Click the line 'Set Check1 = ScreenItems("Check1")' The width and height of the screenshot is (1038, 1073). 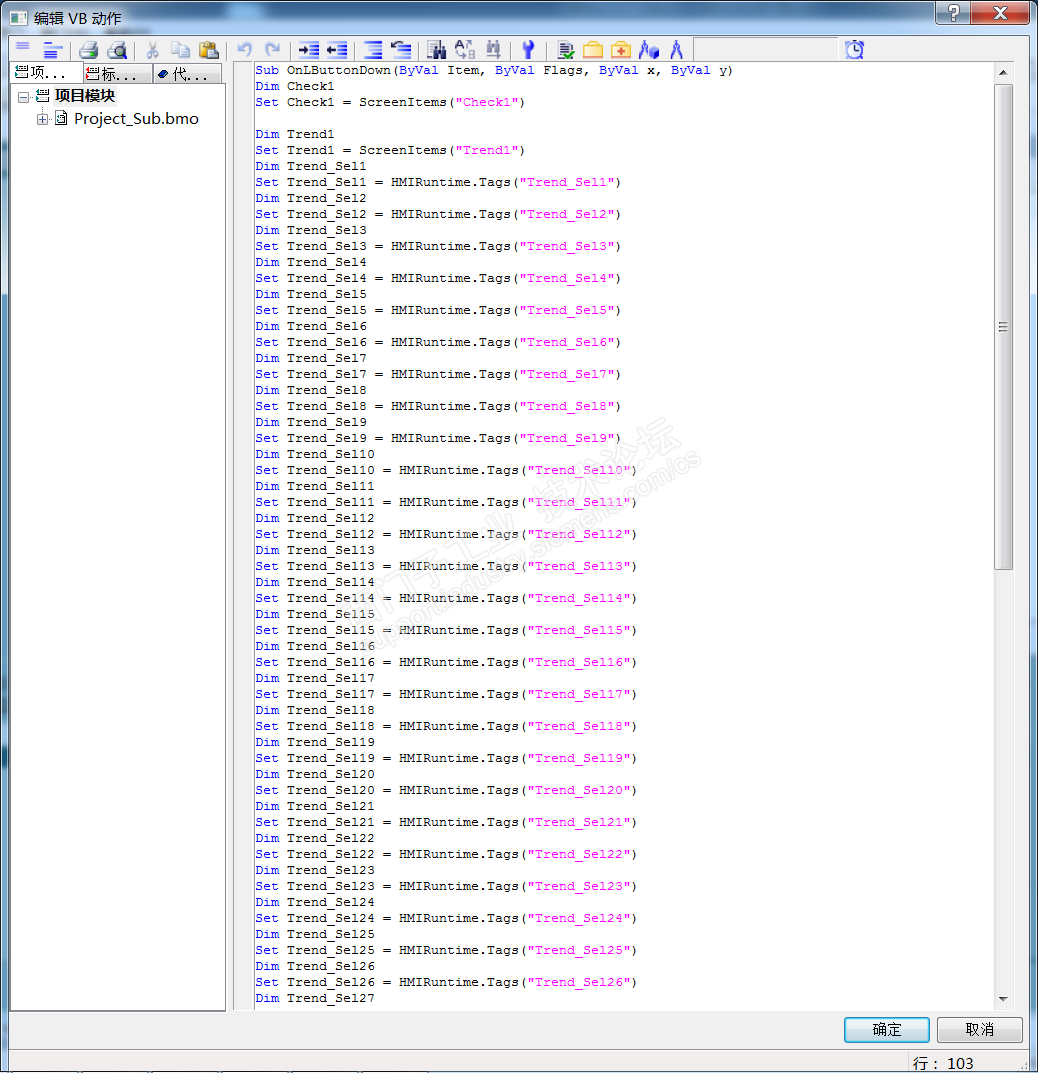click(x=390, y=102)
